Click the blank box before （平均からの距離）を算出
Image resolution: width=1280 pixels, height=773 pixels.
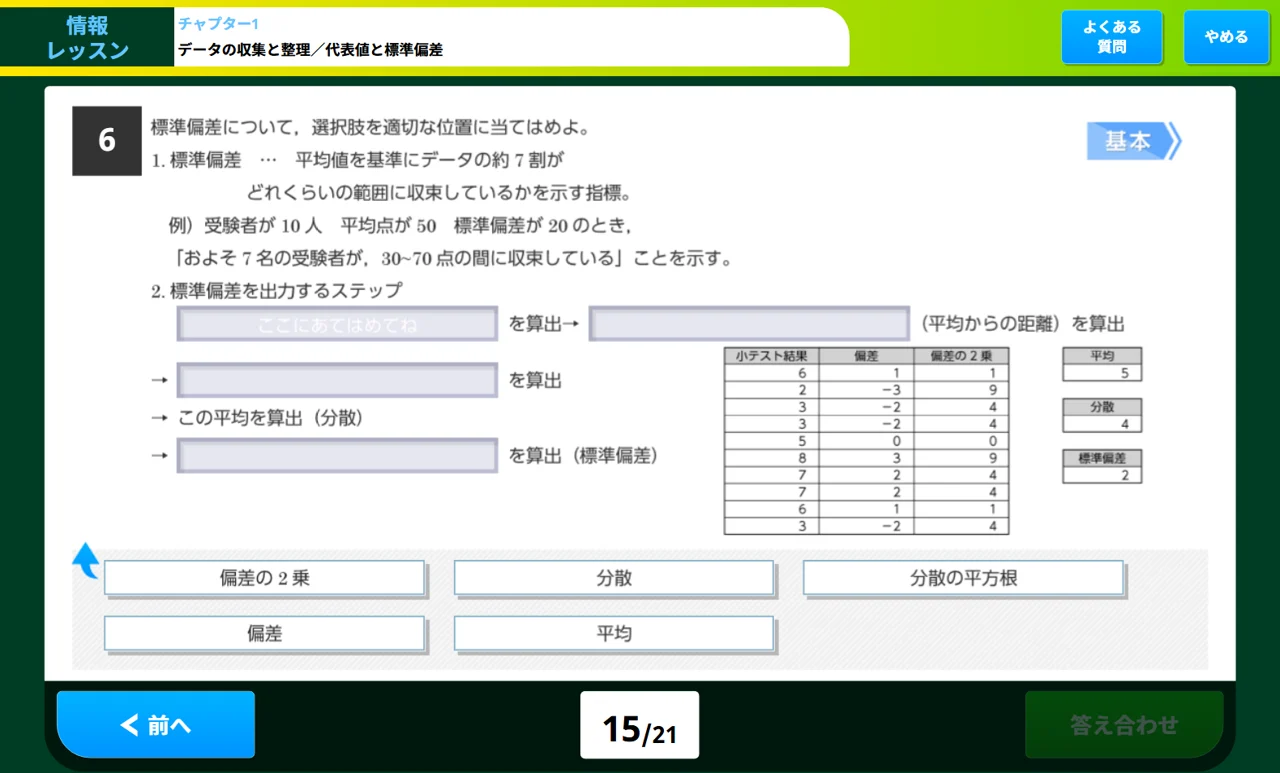point(749,324)
